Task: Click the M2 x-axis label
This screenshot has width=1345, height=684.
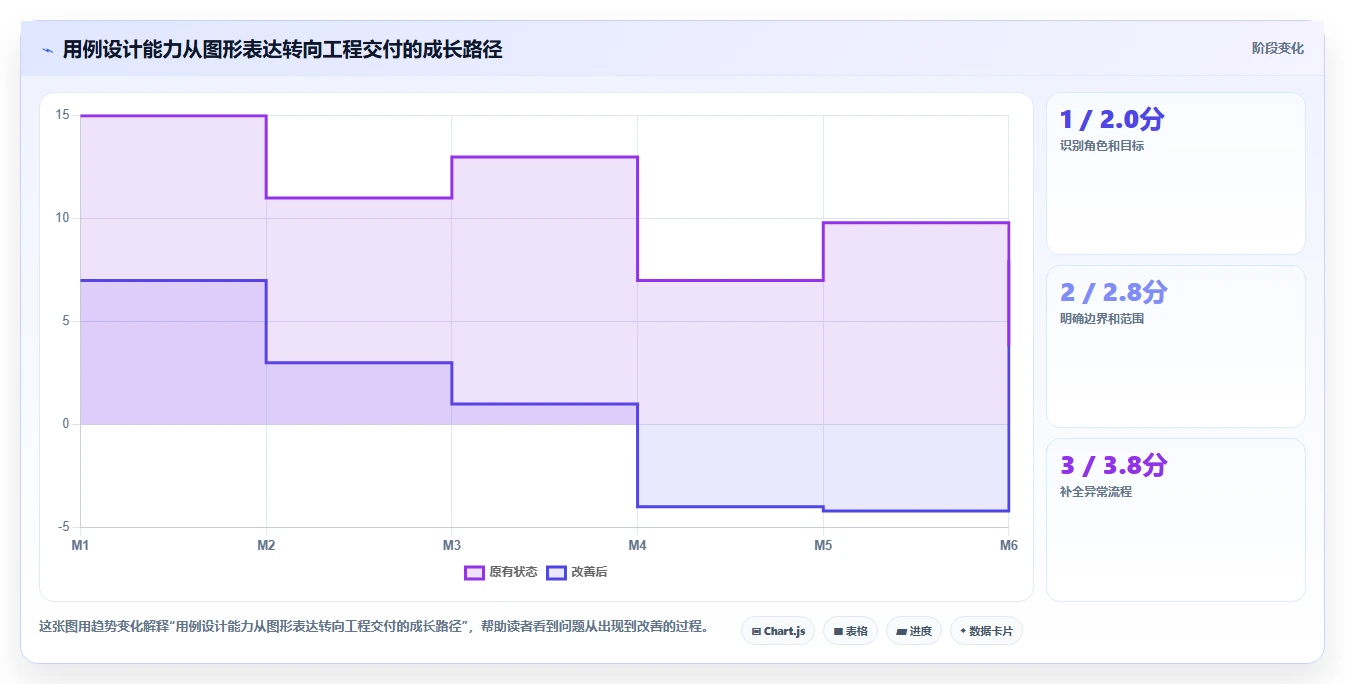Action: pyautogui.click(x=266, y=545)
